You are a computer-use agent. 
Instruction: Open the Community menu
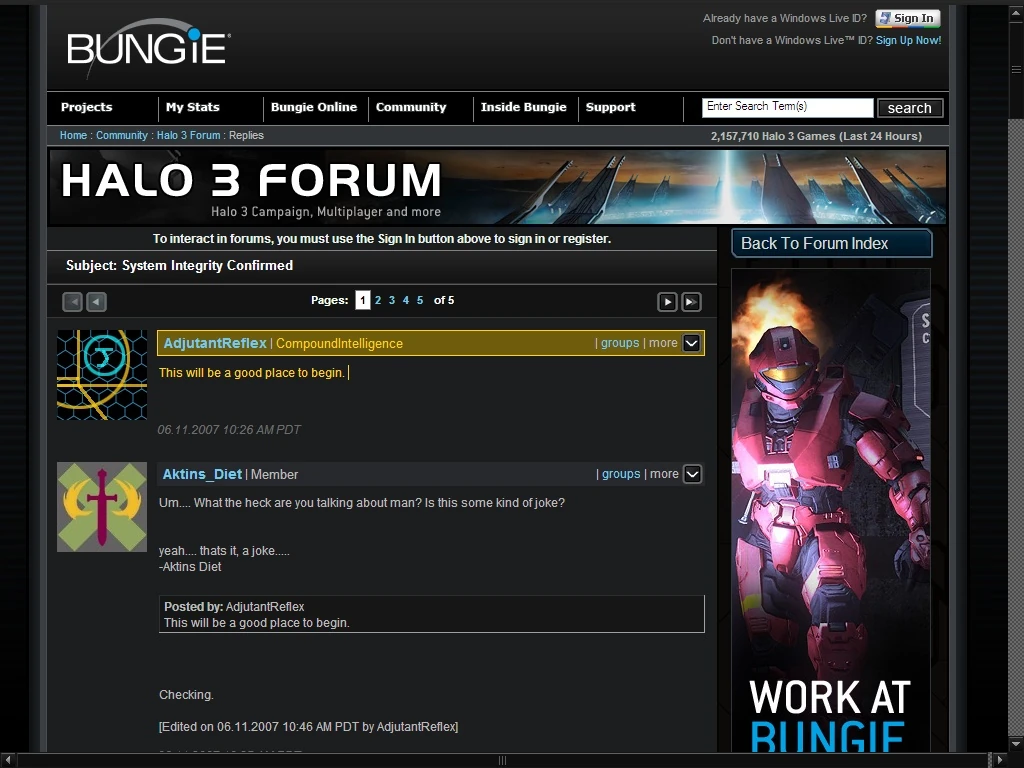411,107
